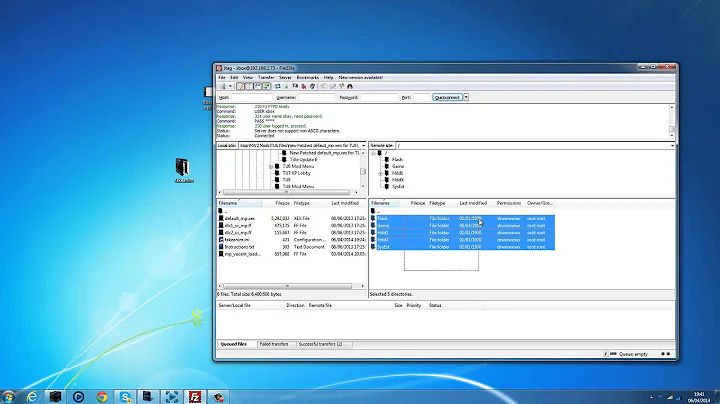This screenshot has width=720, height=404.
Task: Select Game folder in remote tree
Action: pyautogui.click(x=398, y=166)
